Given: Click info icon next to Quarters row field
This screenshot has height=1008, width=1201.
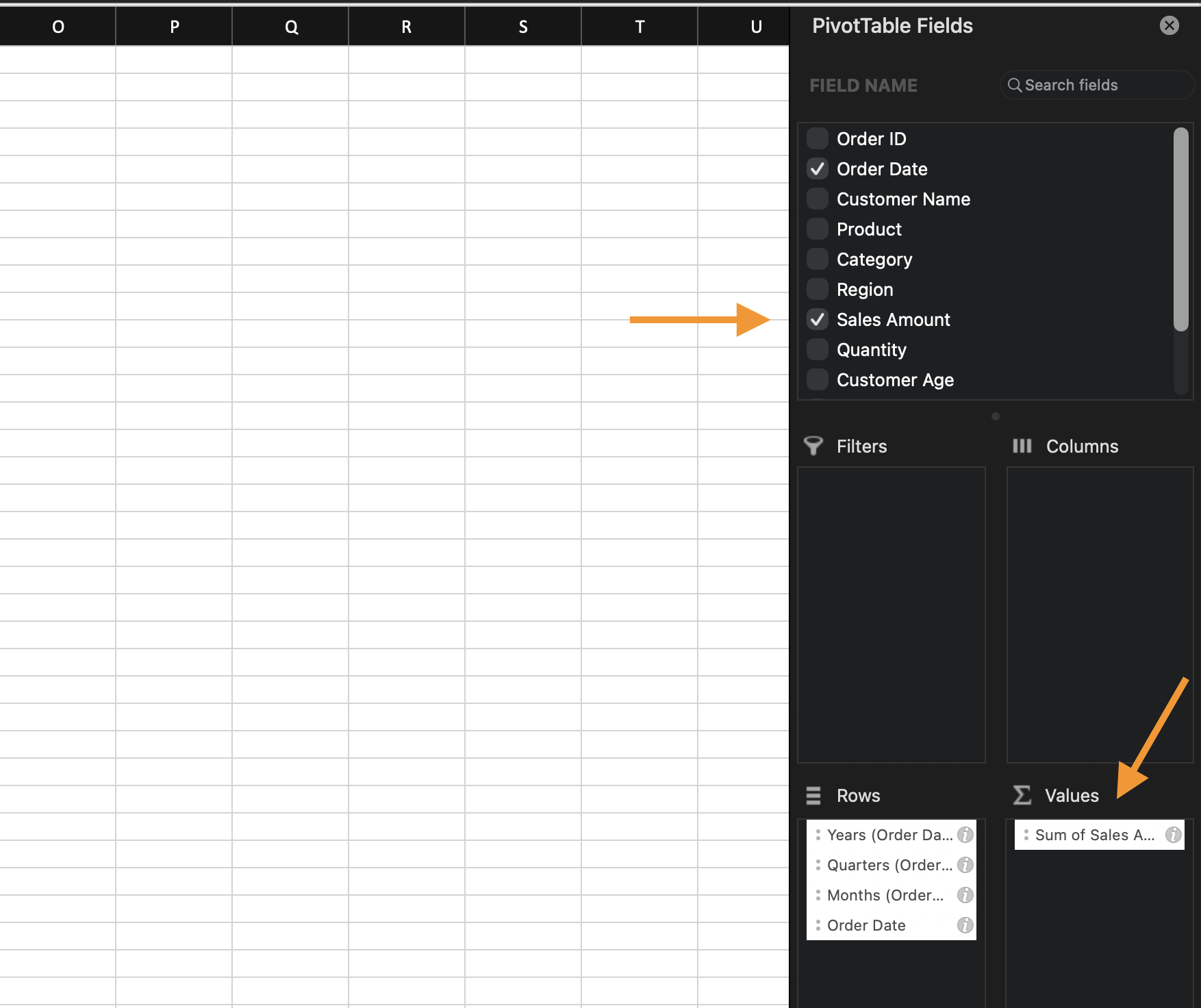Looking at the screenshot, I should coord(965,865).
